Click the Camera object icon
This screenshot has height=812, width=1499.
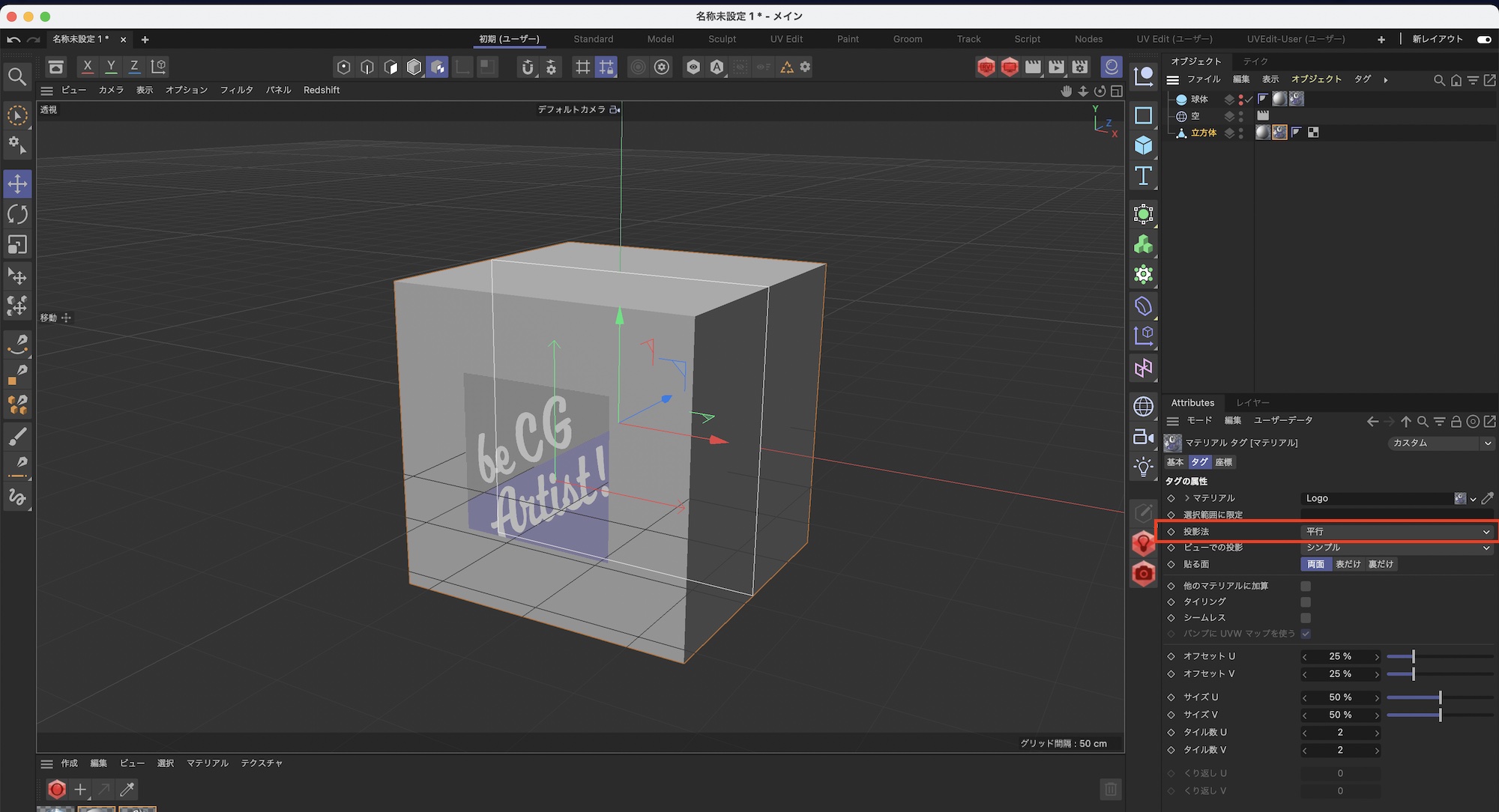[x=1143, y=437]
